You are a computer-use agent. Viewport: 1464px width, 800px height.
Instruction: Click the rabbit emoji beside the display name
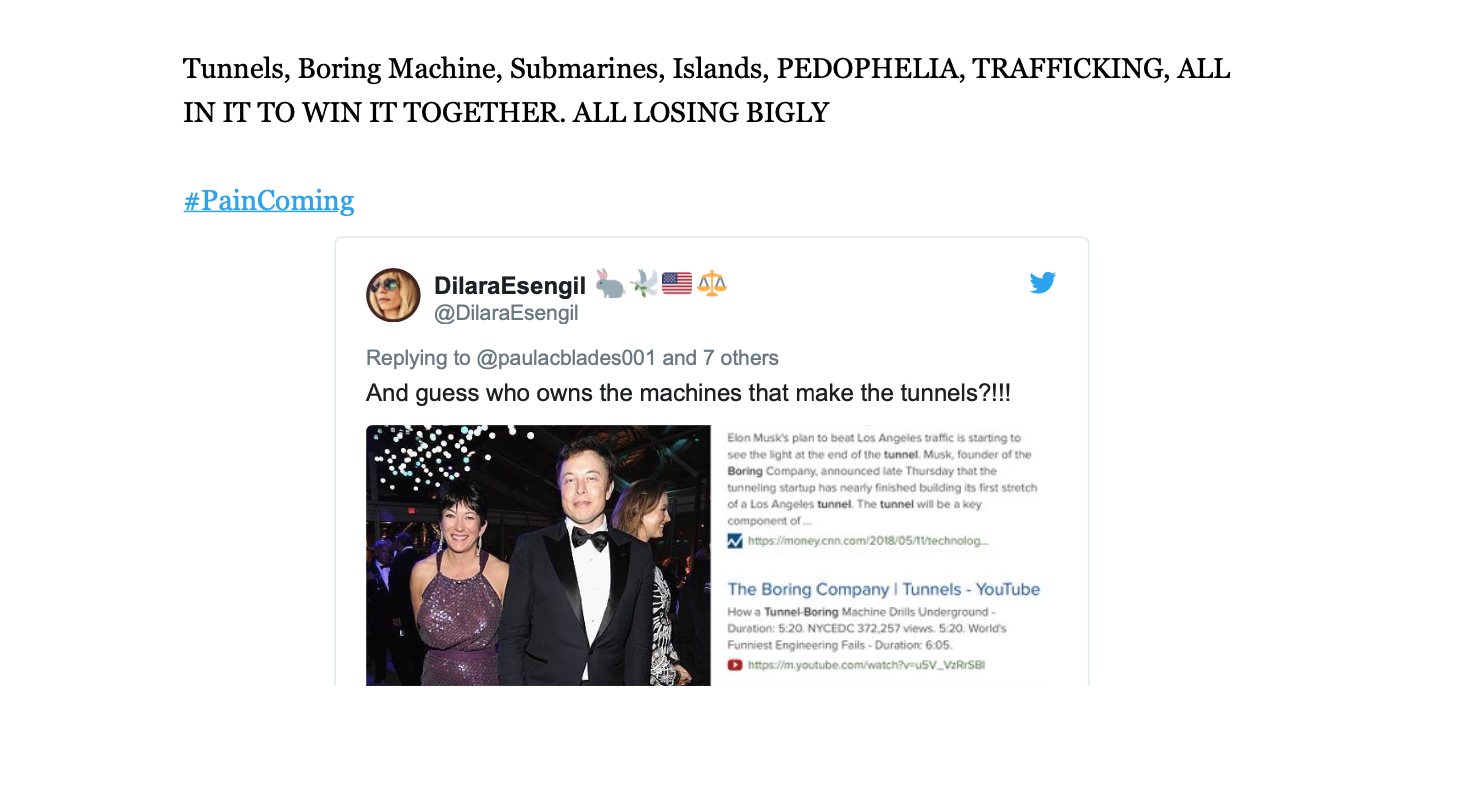610,284
